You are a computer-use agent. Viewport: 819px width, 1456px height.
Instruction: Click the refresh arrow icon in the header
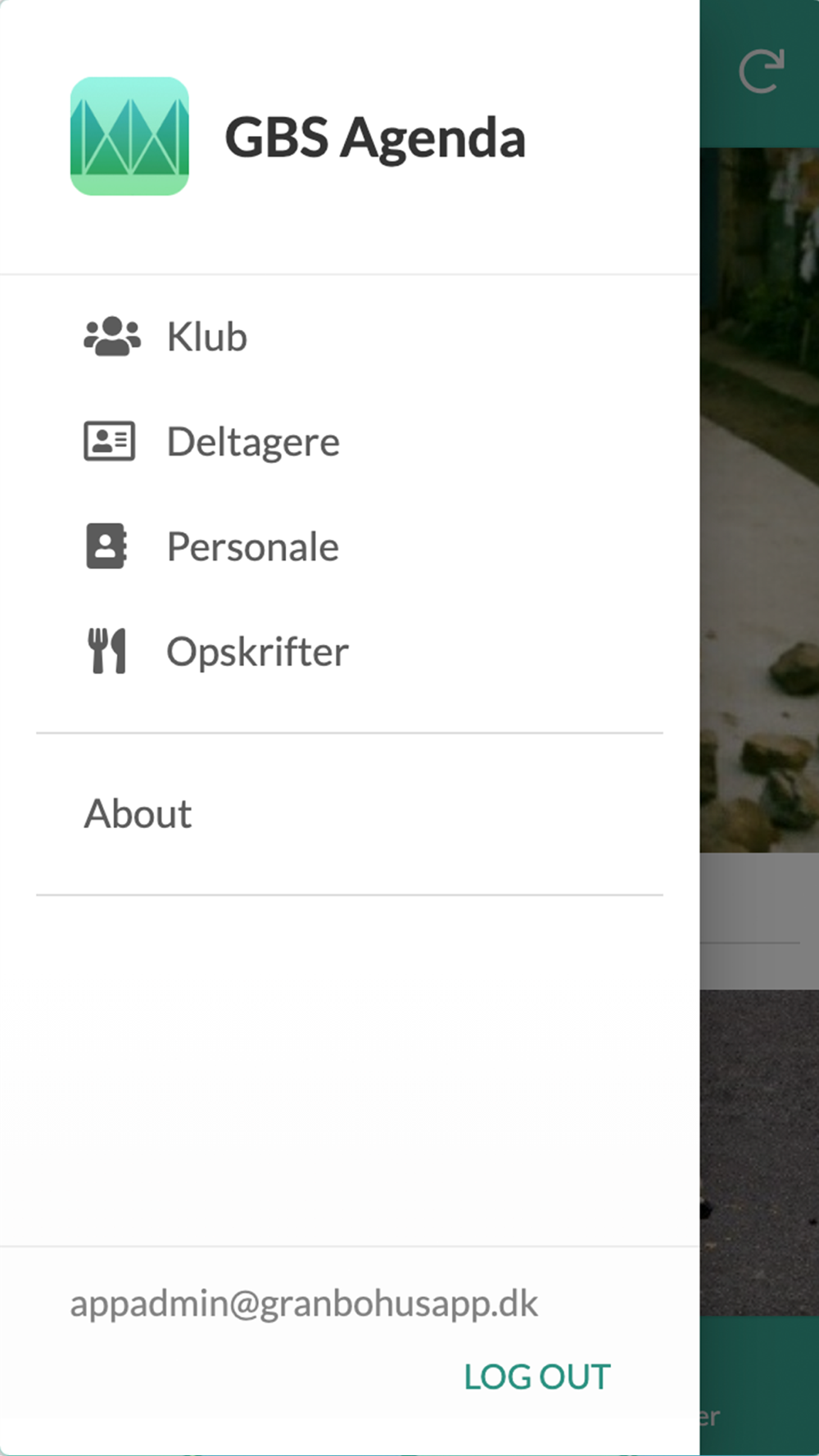[762, 71]
